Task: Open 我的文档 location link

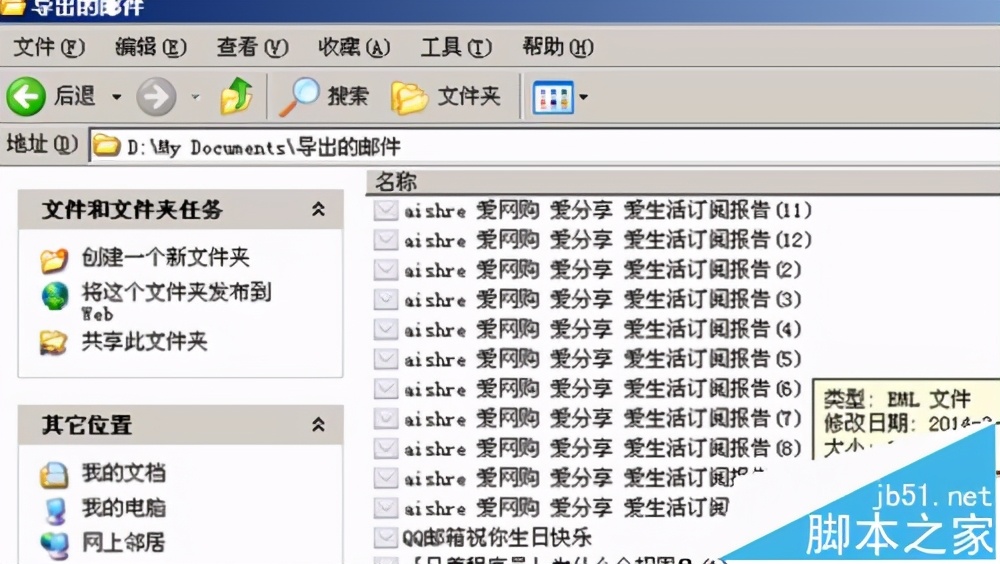Action: coord(124,473)
